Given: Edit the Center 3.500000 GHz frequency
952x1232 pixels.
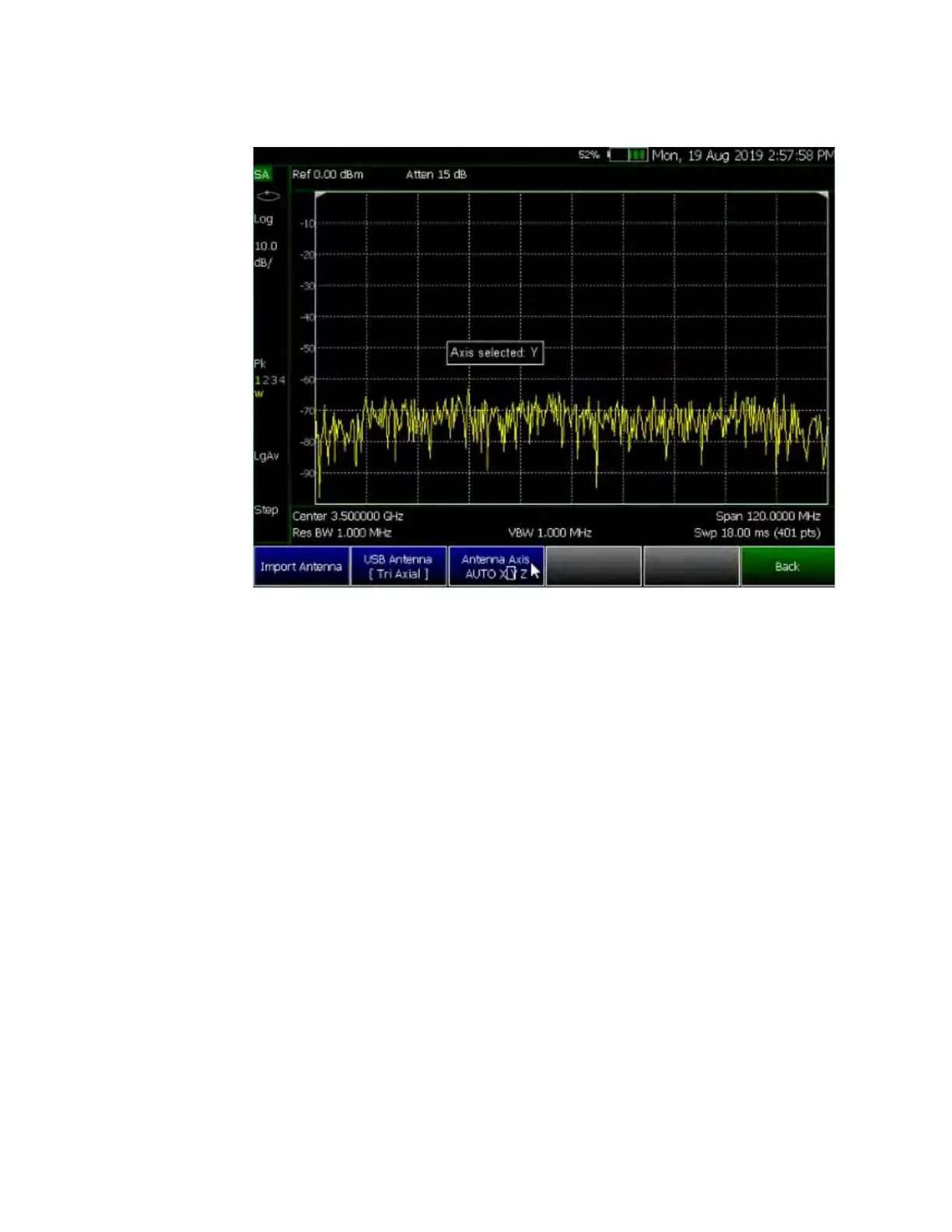Looking at the screenshot, I should point(348,516).
